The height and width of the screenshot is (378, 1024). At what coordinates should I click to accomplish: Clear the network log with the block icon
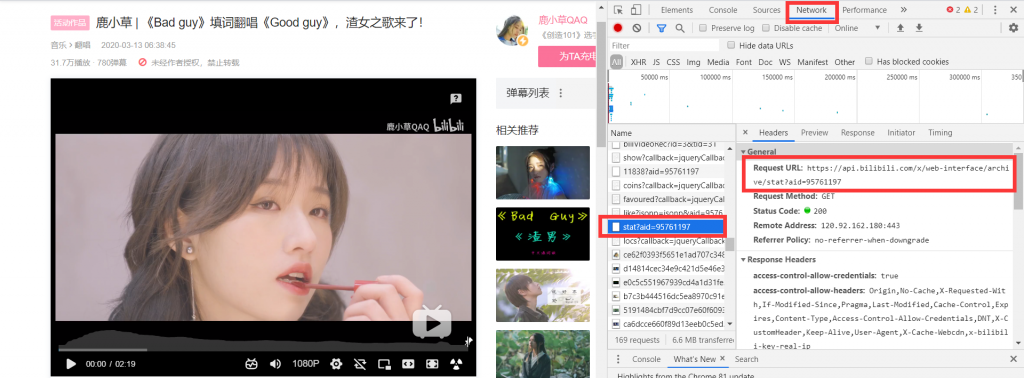pos(636,28)
